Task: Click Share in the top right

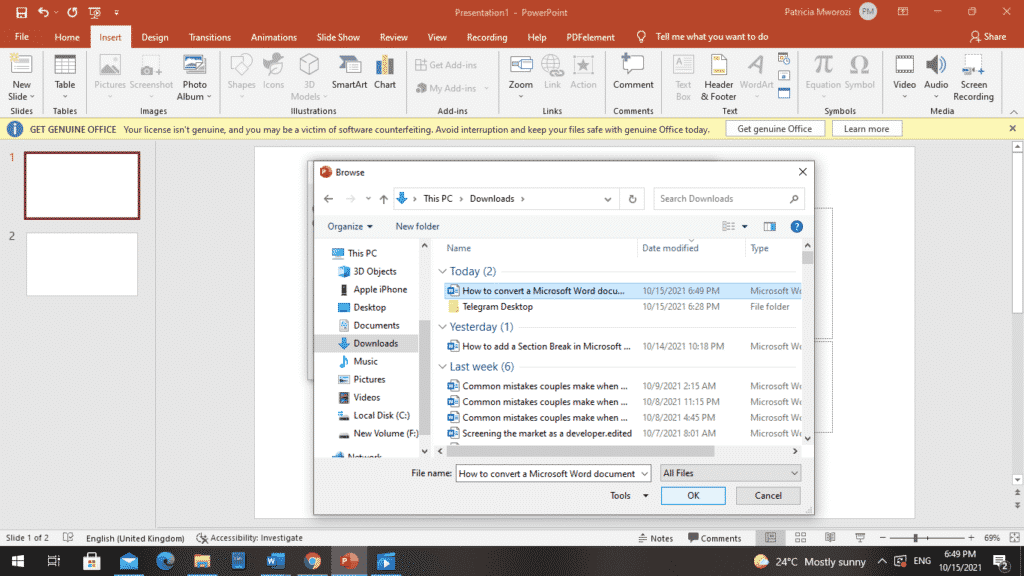Action: [x=988, y=37]
